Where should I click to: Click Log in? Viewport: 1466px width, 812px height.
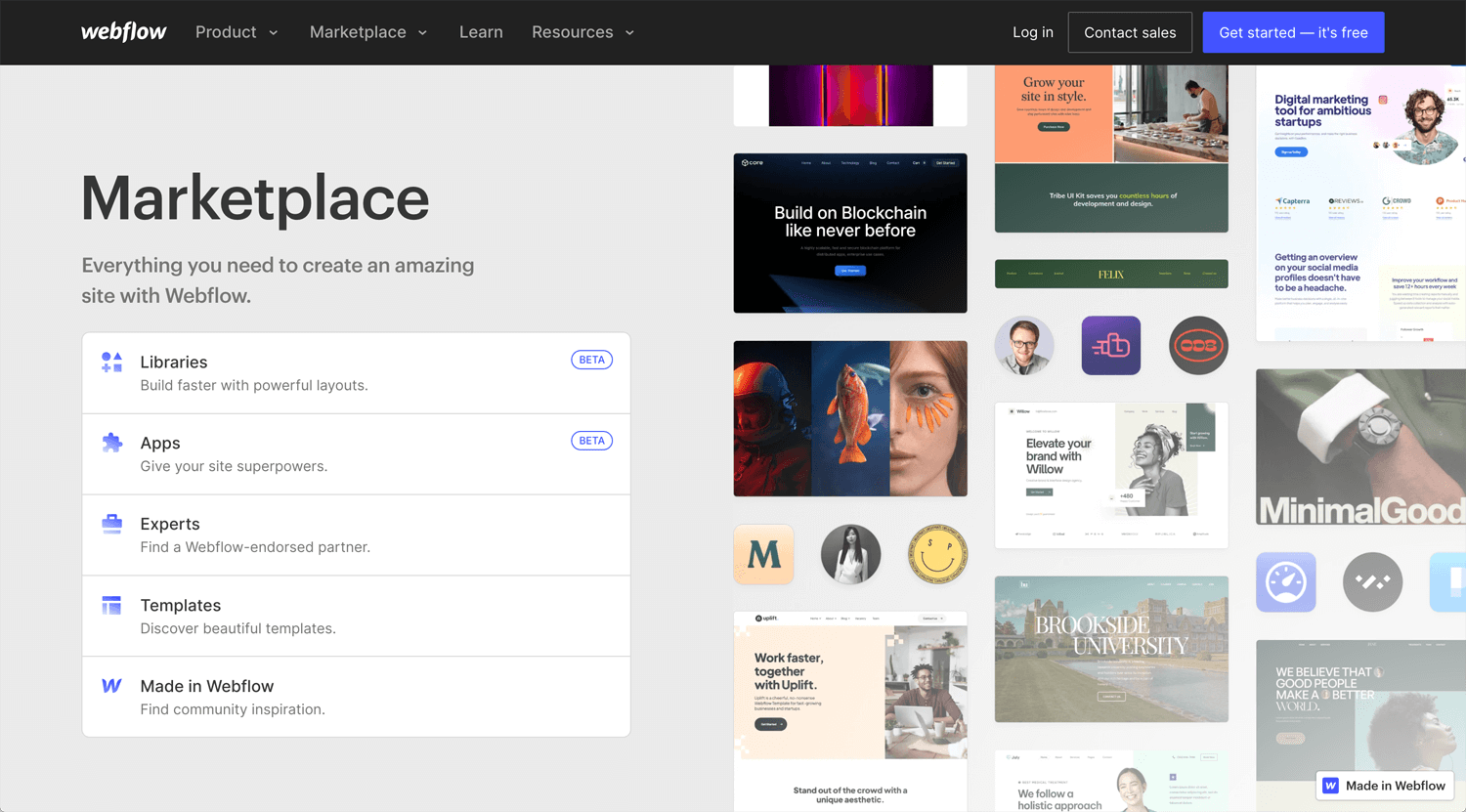click(x=1033, y=32)
